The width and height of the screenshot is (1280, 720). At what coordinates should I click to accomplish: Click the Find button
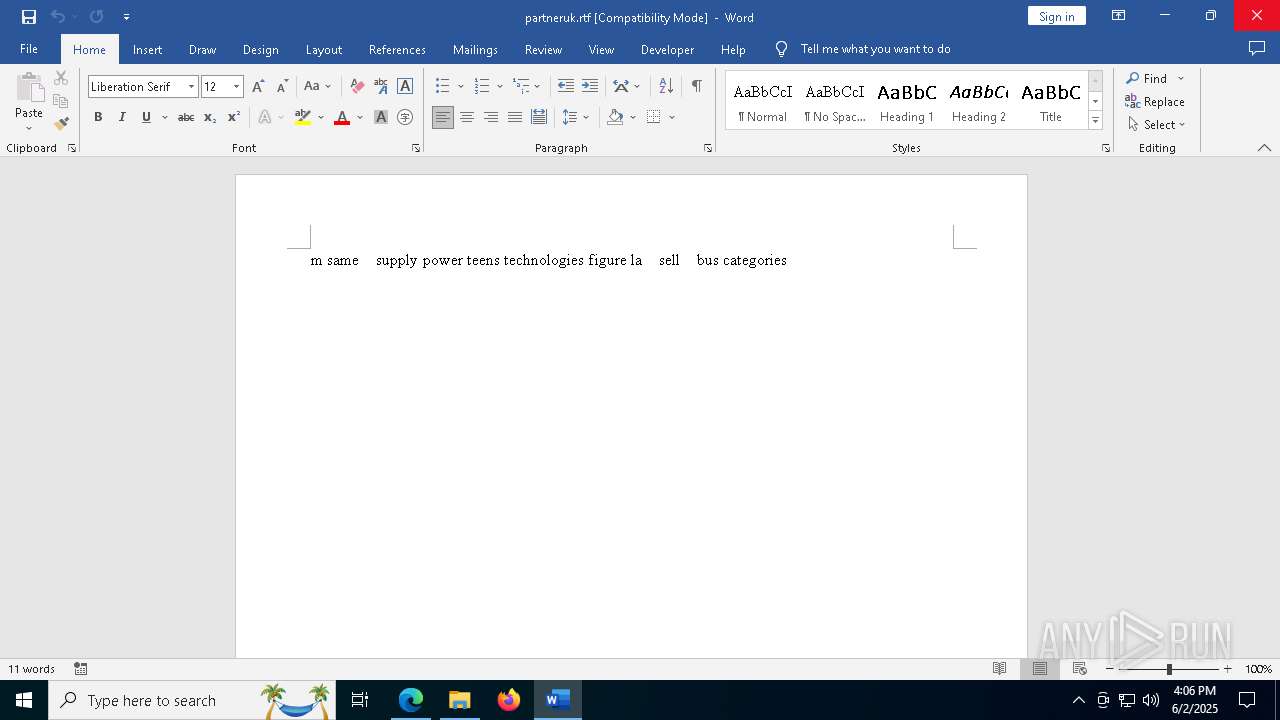pyautogui.click(x=1147, y=79)
